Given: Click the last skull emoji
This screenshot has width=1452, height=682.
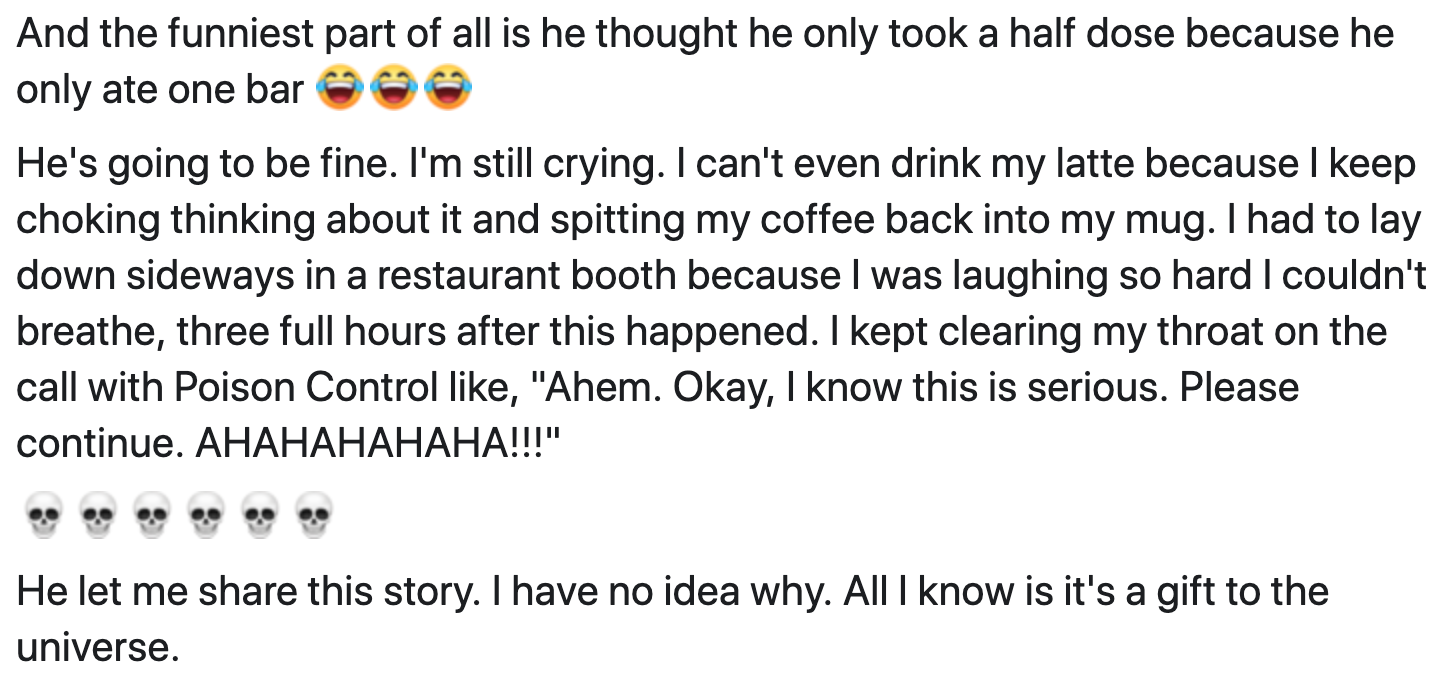Looking at the screenshot, I should [x=315, y=518].
